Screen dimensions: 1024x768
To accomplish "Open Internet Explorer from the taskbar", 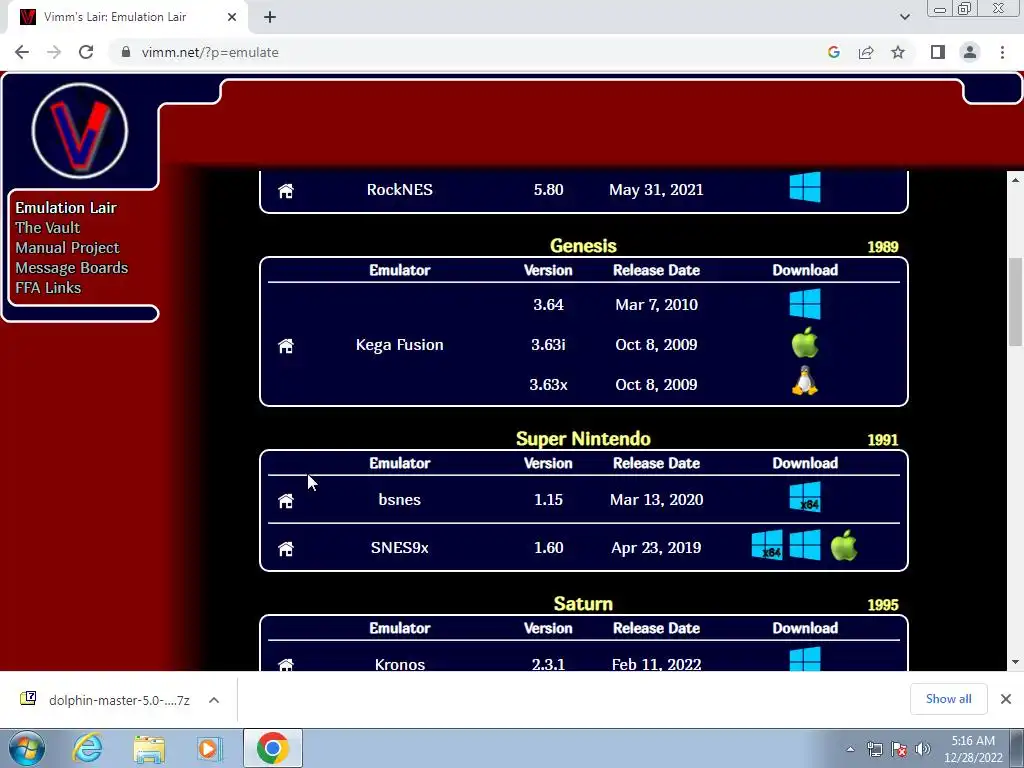I will click(x=88, y=748).
